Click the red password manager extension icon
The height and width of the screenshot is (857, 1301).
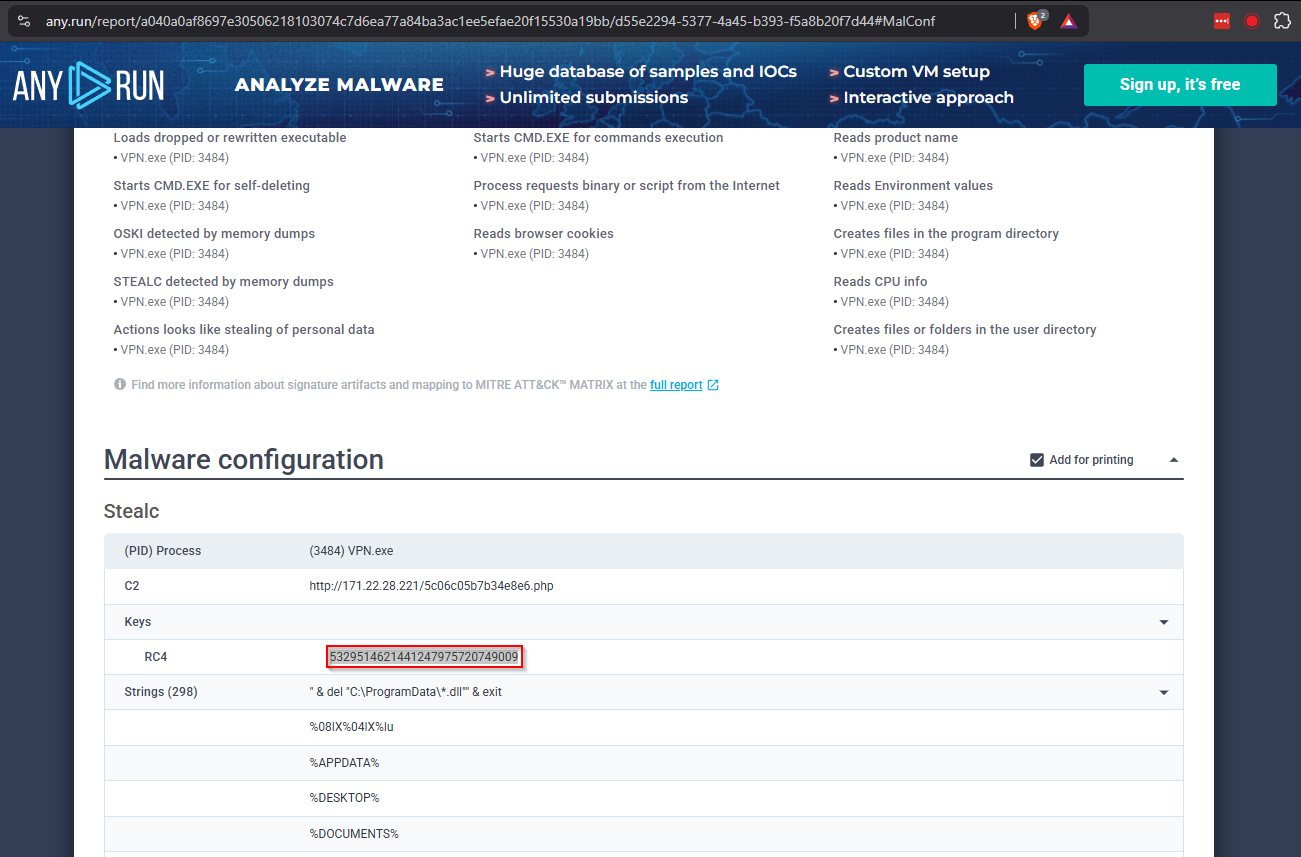1221,21
